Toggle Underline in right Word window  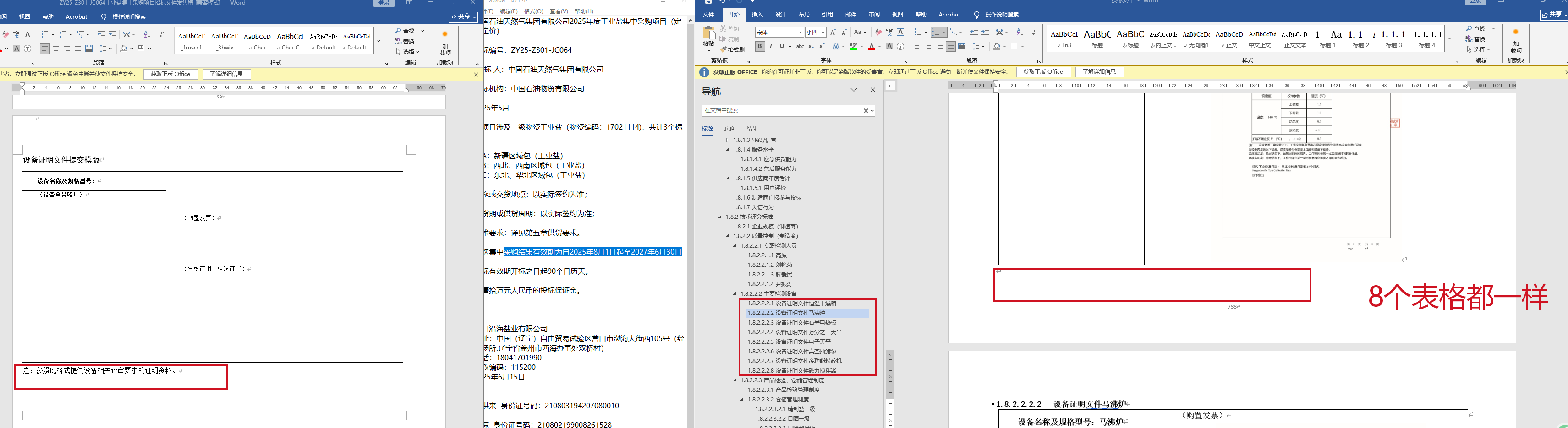(782, 46)
